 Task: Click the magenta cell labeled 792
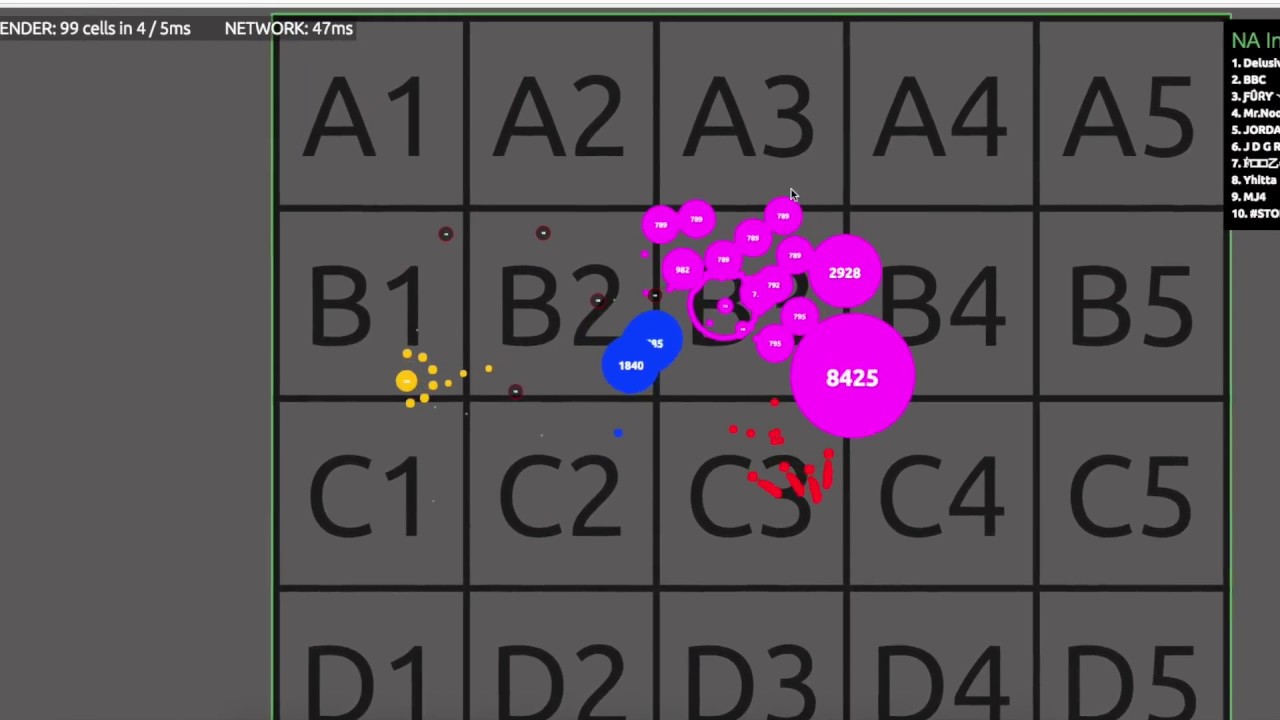(772, 285)
